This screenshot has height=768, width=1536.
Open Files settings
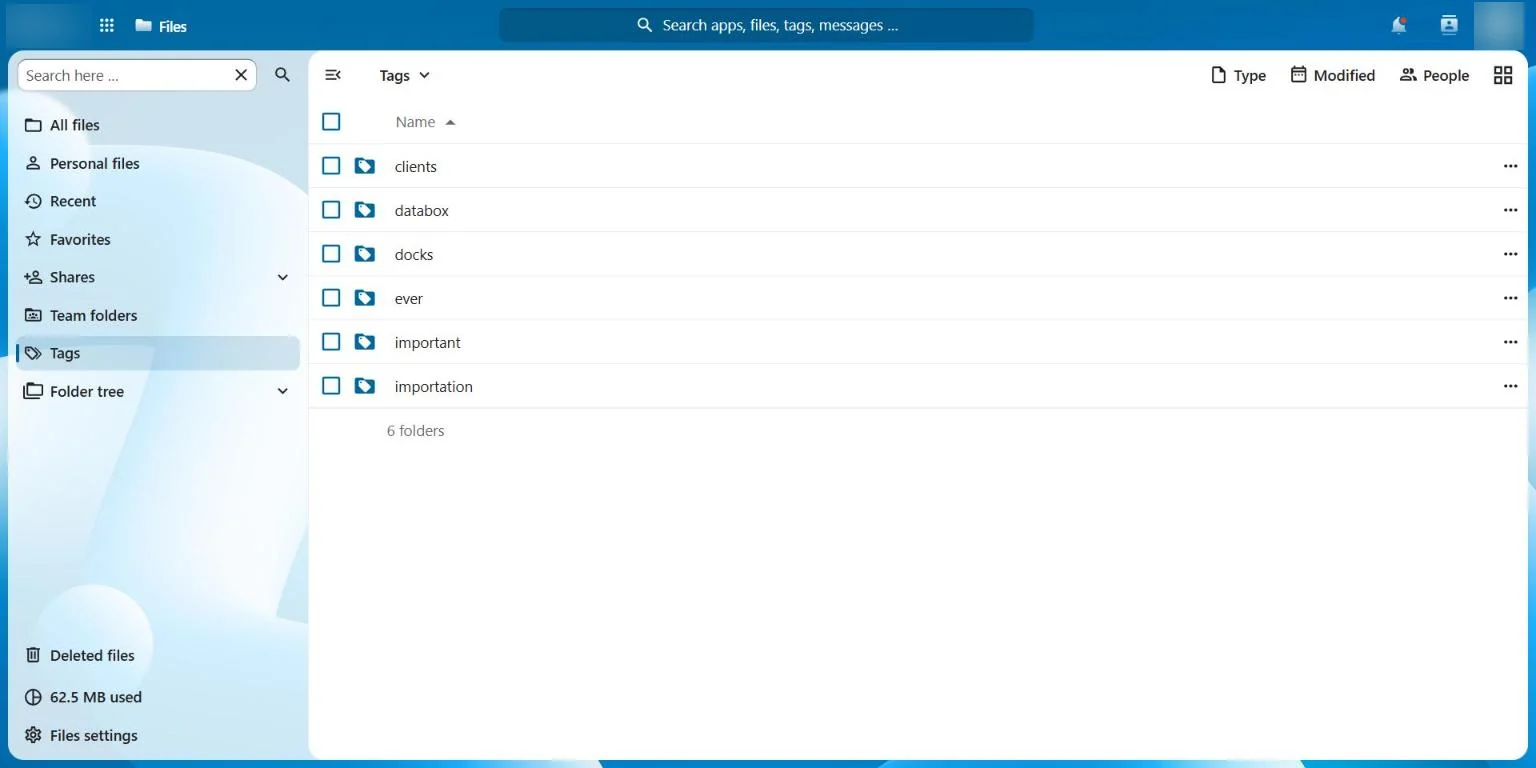[x=158, y=735]
